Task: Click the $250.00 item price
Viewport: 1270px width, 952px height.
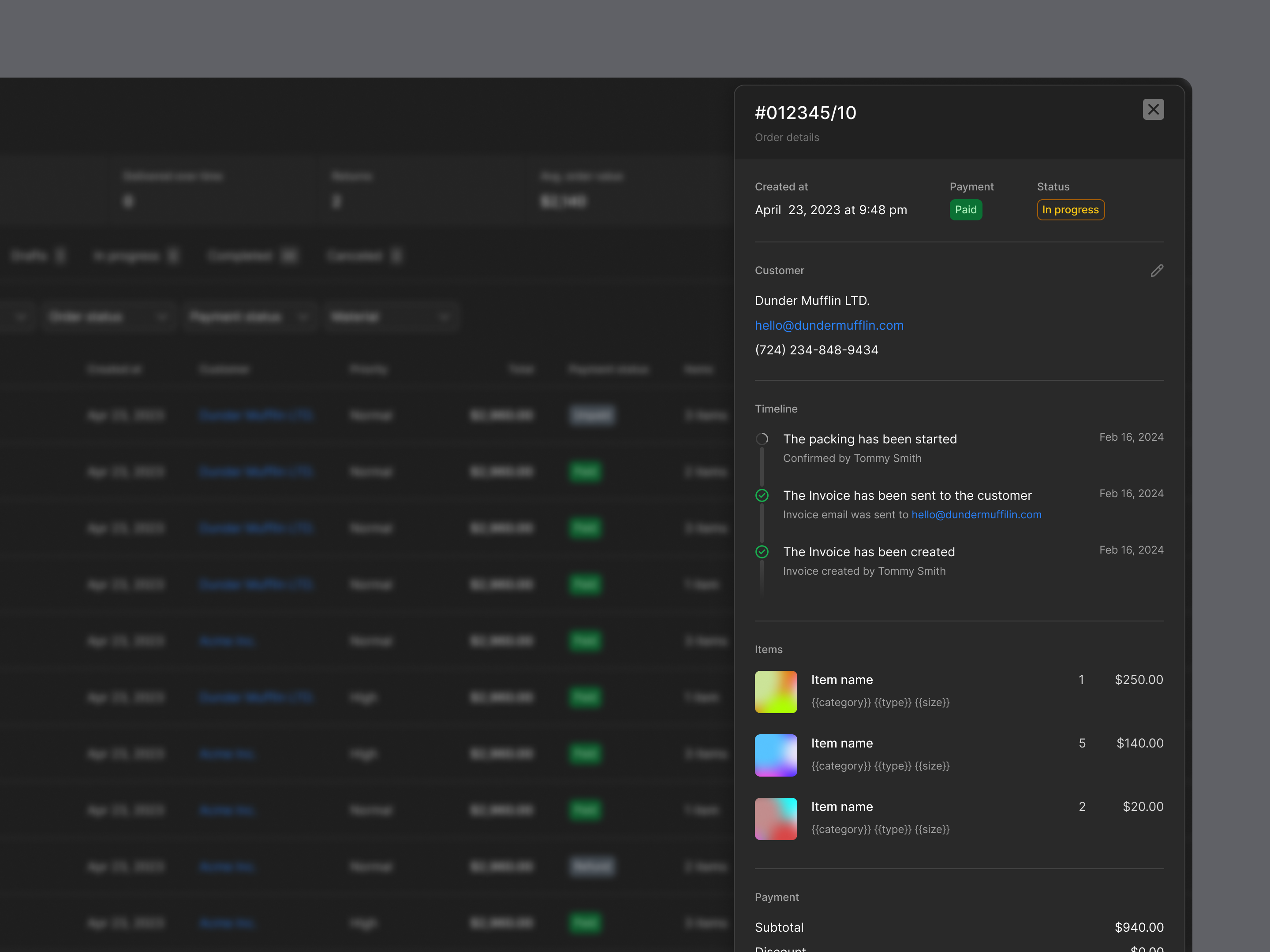Action: coord(1139,680)
